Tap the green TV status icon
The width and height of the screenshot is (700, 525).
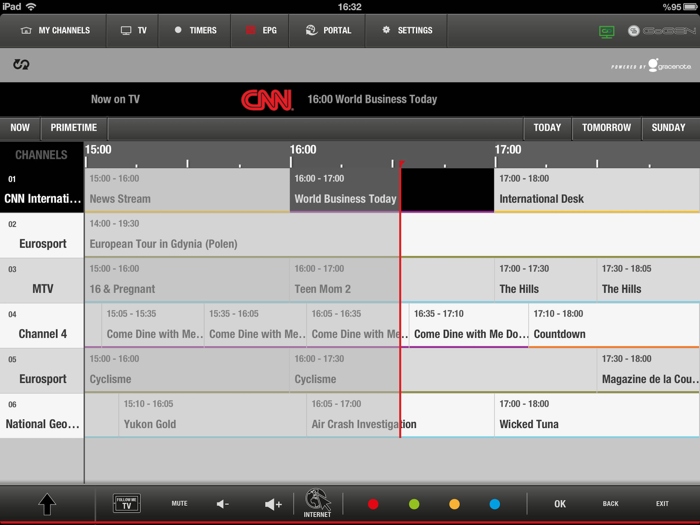(606, 31)
